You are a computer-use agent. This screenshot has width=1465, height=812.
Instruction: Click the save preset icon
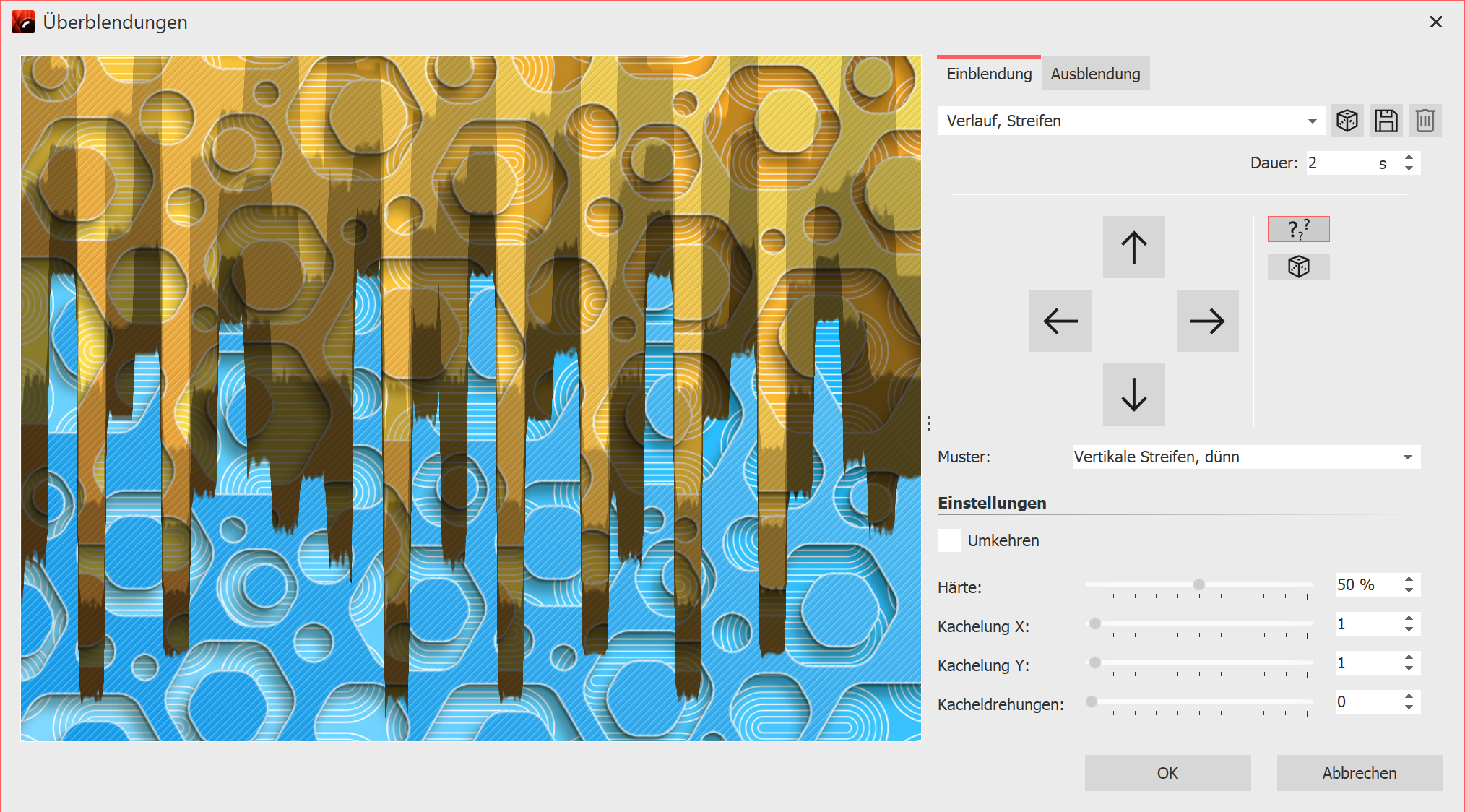click(x=1383, y=122)
